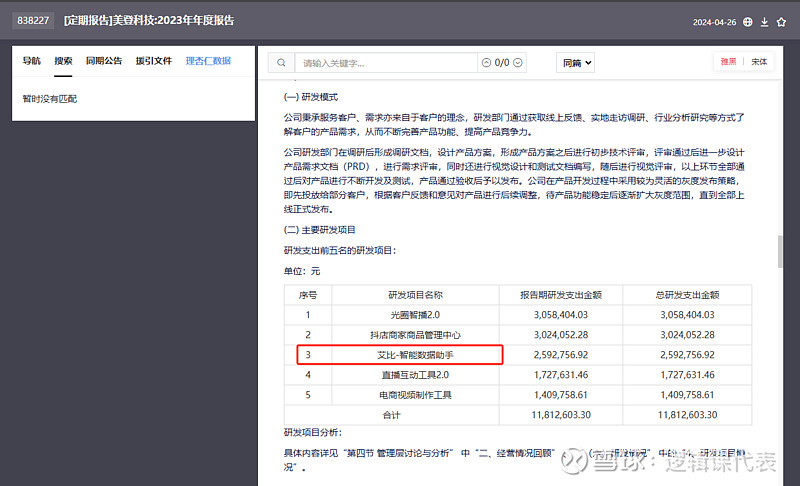Click the date 2024-04-26
This screenshot has height=486, width=800.
pyautogui.click(x=714, y=22)
